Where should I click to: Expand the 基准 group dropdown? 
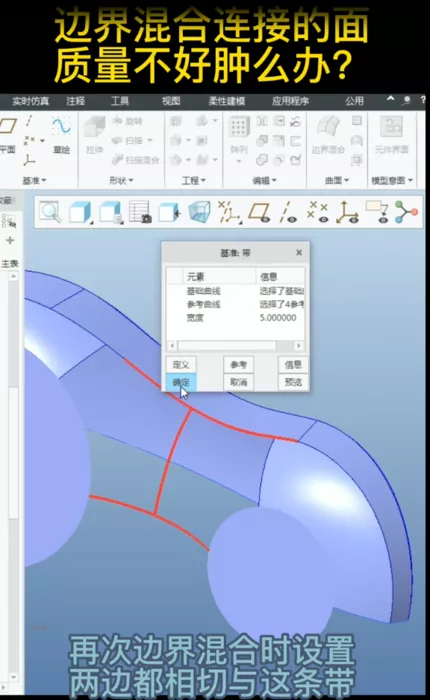[x=34, y=180]
